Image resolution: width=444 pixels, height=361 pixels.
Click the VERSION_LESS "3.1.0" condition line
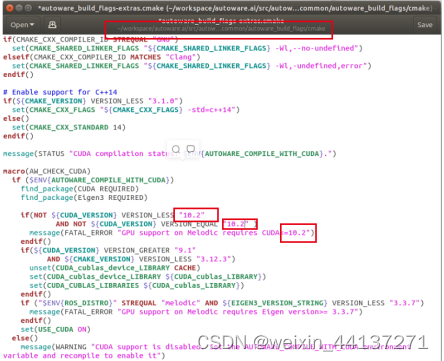[93, 101]
